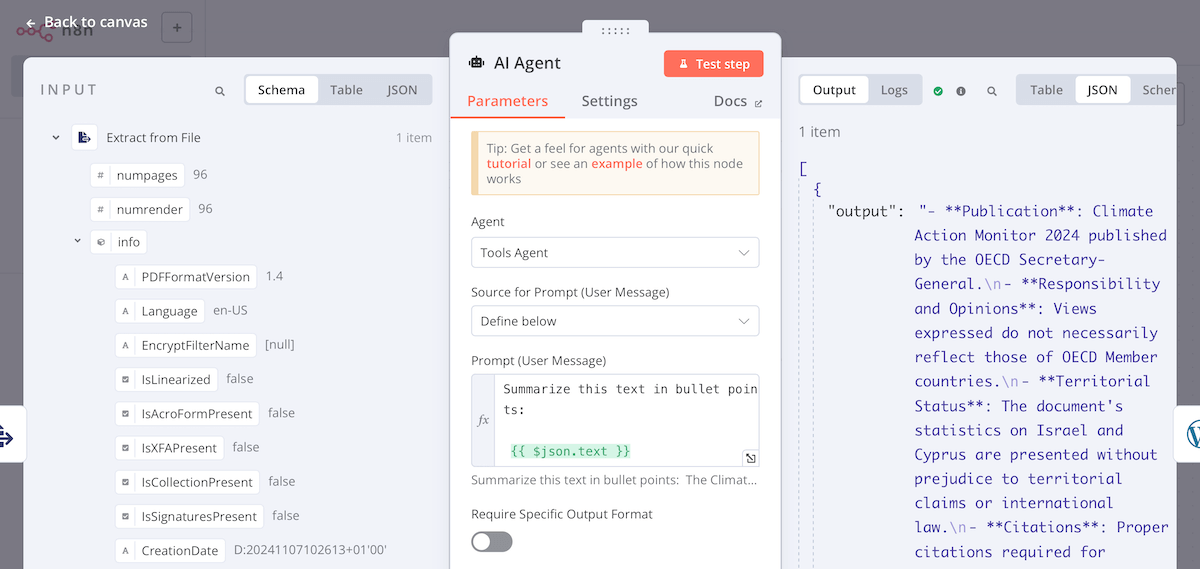The width and height of the screenshot is (1200, 569).
Task: Show output as Schema
Action: click(1158, 90)
